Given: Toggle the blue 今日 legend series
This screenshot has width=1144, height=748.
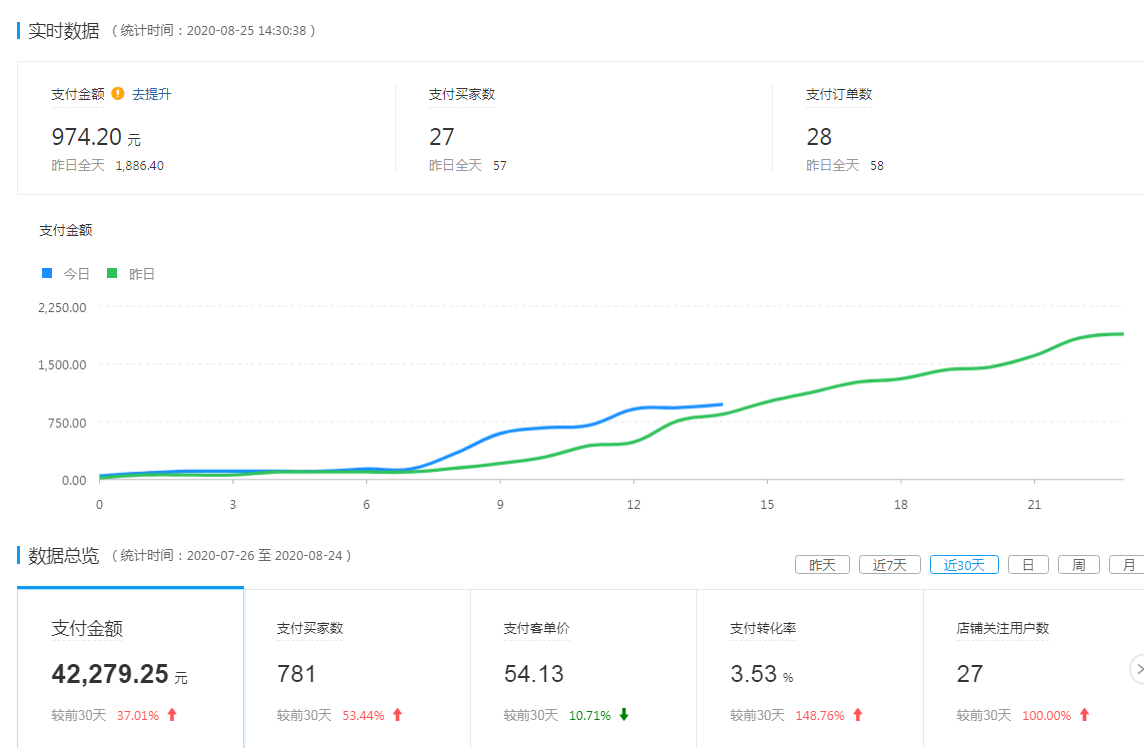Looking at the screenshot, I should pyautogui.click(x=66, y=274).
